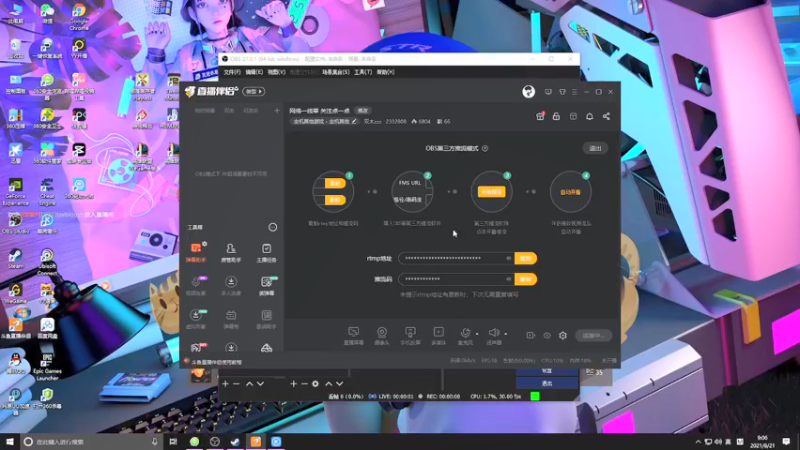Copy the rtmp address
Image resolution: width=800 pixels, height=450 pixels.
point(526,258)
